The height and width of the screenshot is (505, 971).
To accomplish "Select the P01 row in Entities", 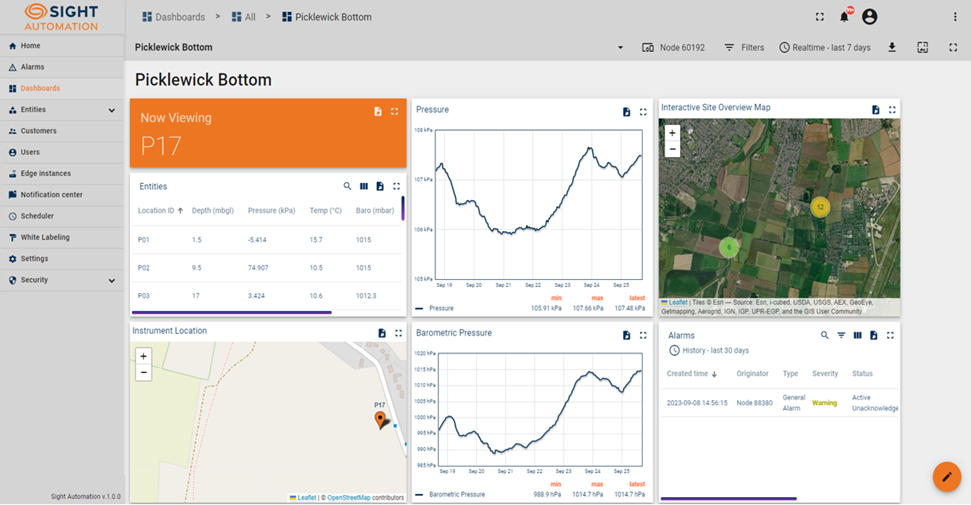I will pyautogui.click(x=267, y=240).
